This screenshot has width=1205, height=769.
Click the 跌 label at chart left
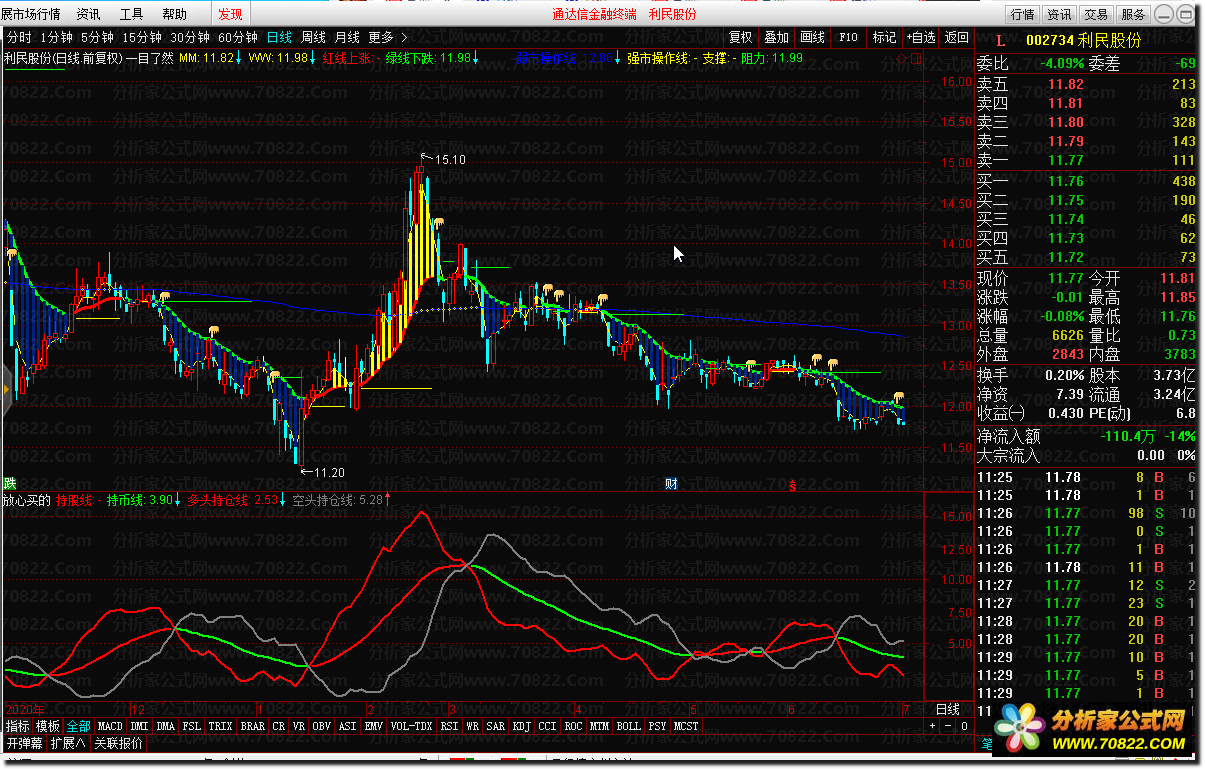[10, 484]
